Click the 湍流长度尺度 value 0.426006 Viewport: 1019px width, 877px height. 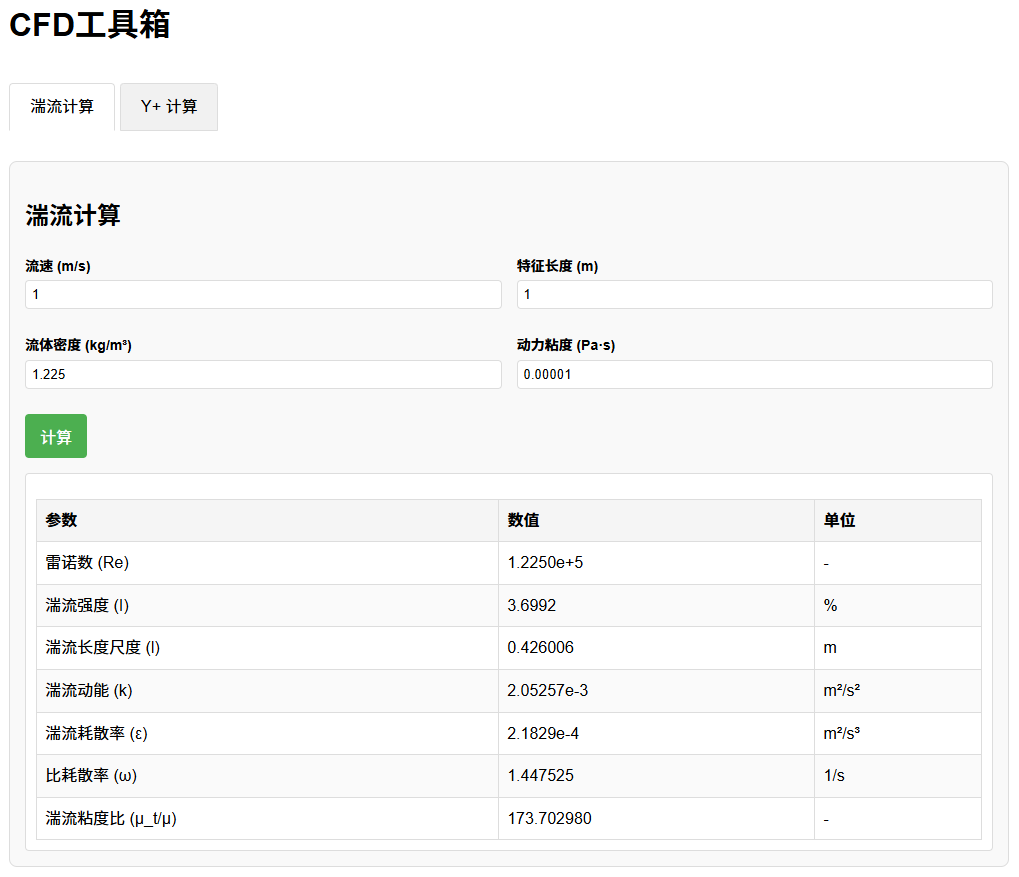(540, 648)
